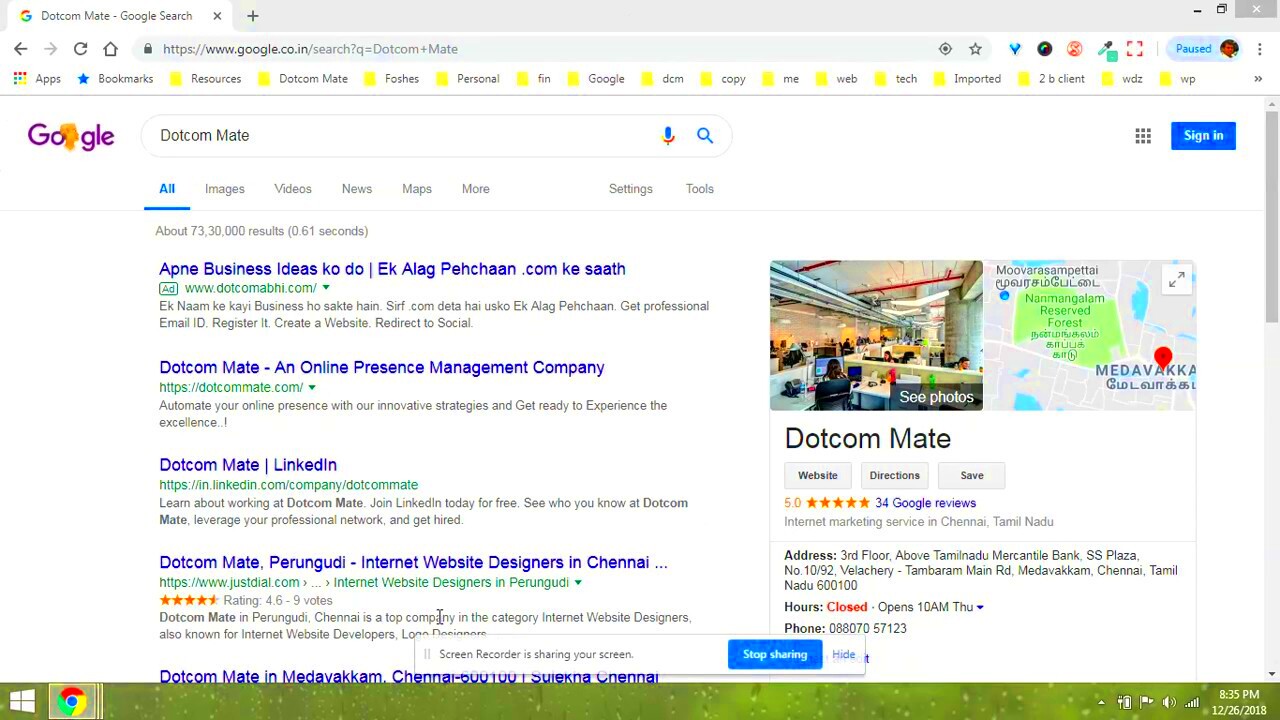Hide the screen sharing notification
The height and width of the screenshot is (720, 1280).
tap(844, 654)
